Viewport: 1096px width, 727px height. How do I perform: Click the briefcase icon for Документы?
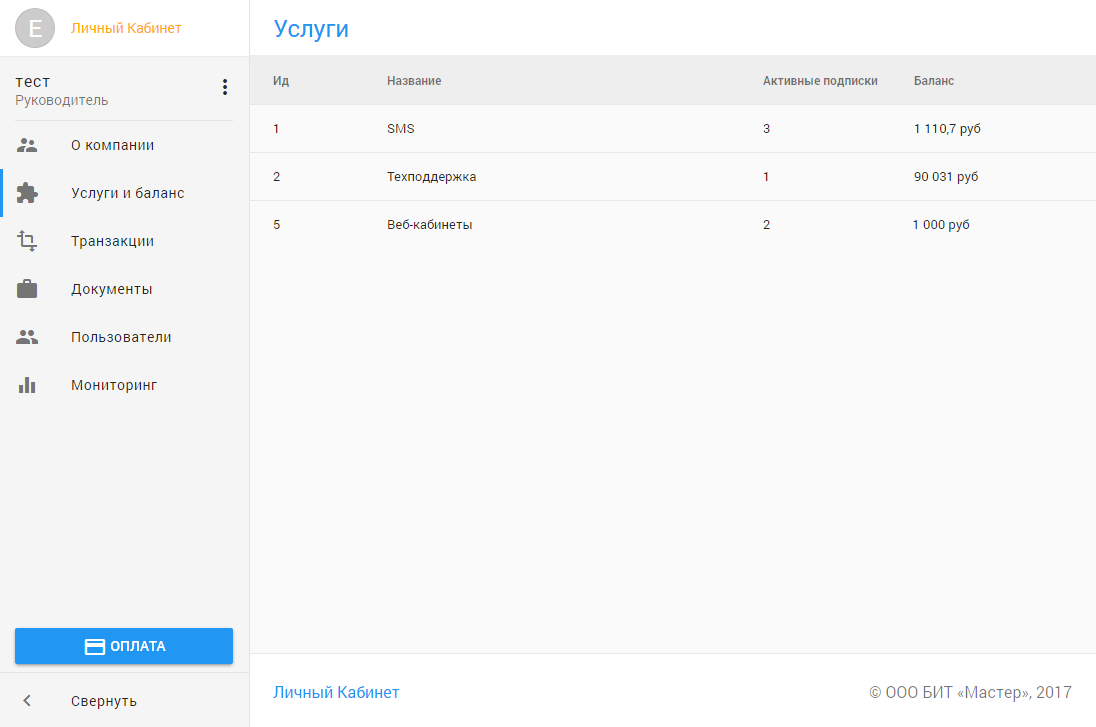coord(27,289)
